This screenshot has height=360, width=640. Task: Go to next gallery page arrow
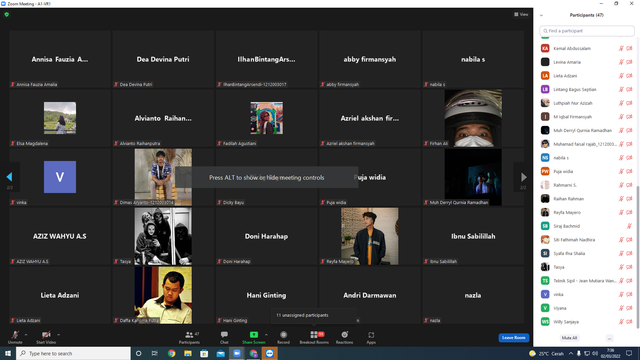tap(523, 177)
